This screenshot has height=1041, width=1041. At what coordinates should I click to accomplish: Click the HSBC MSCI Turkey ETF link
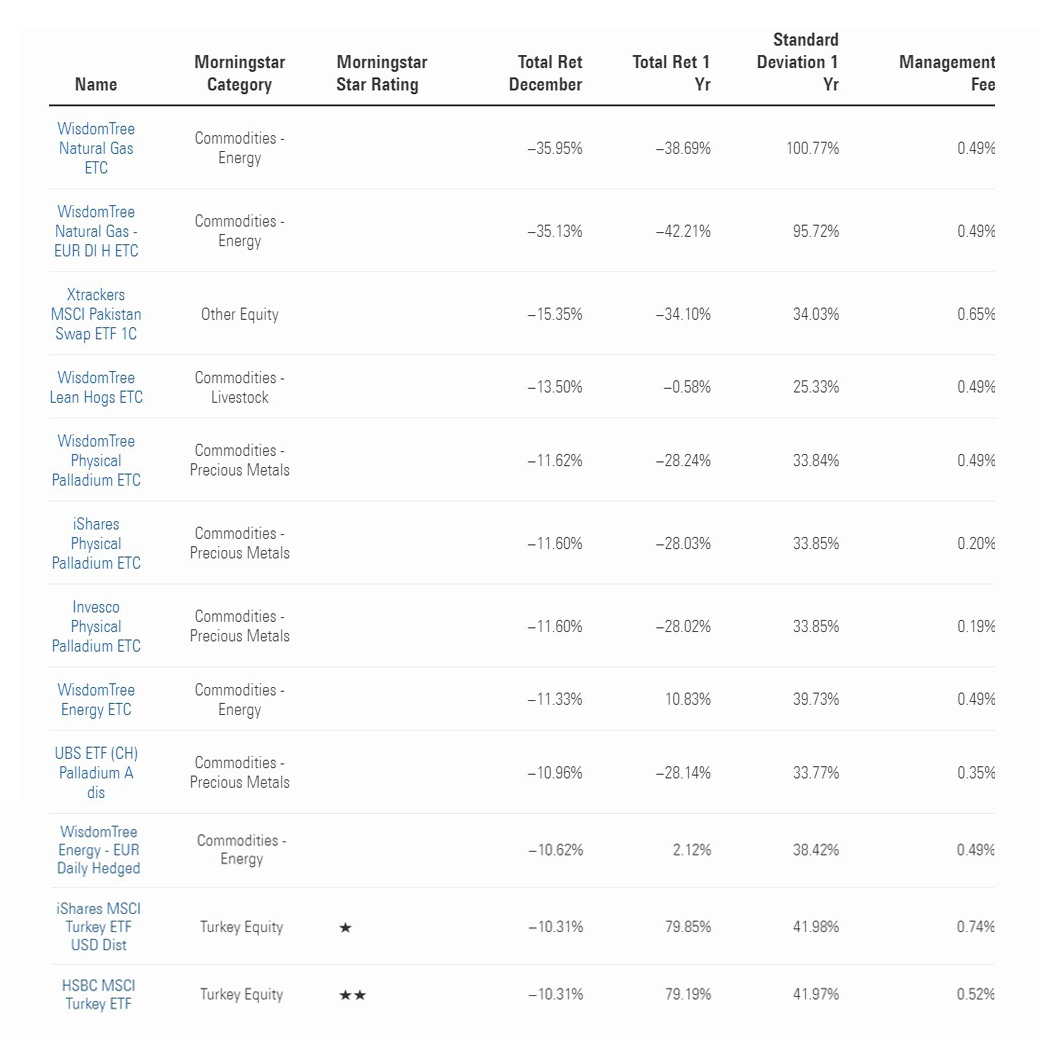point(98,994)
